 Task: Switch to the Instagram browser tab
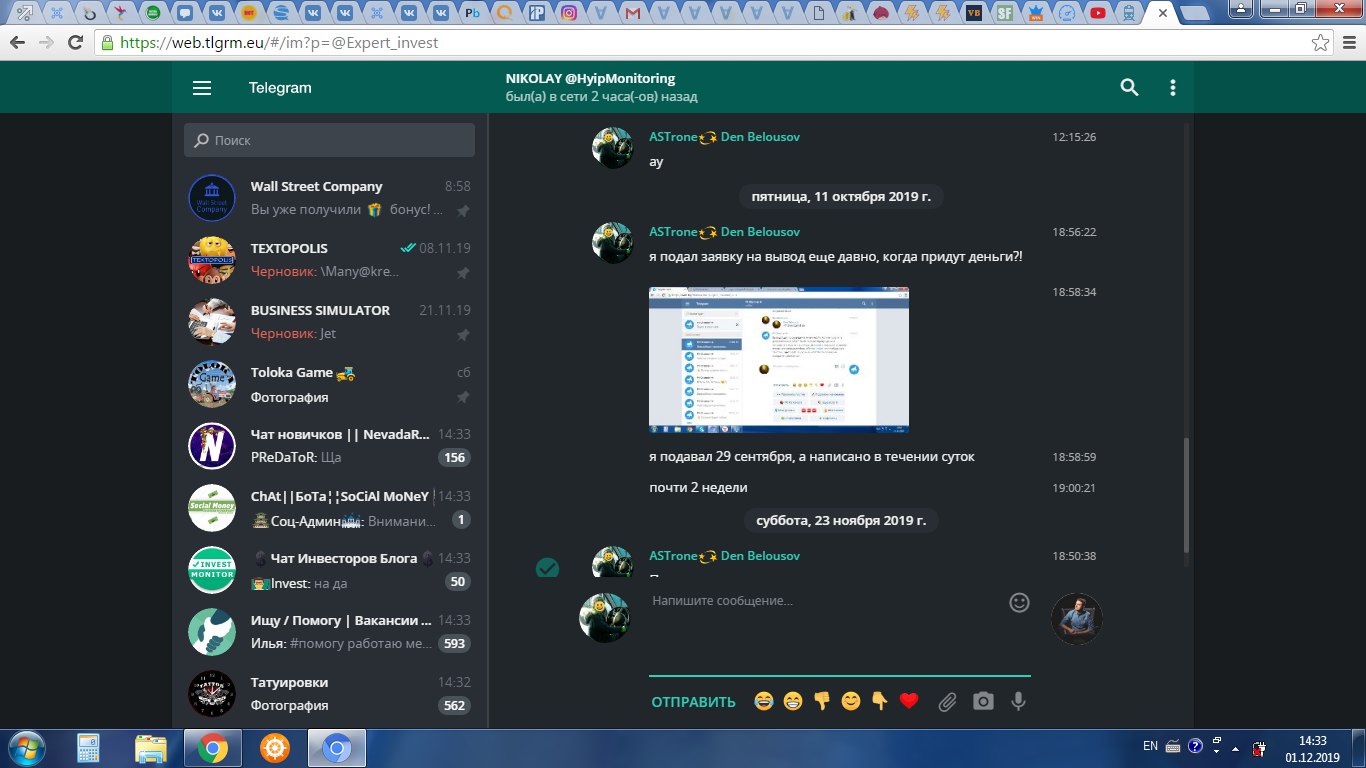pyautogui.click(x=568, y=13)
